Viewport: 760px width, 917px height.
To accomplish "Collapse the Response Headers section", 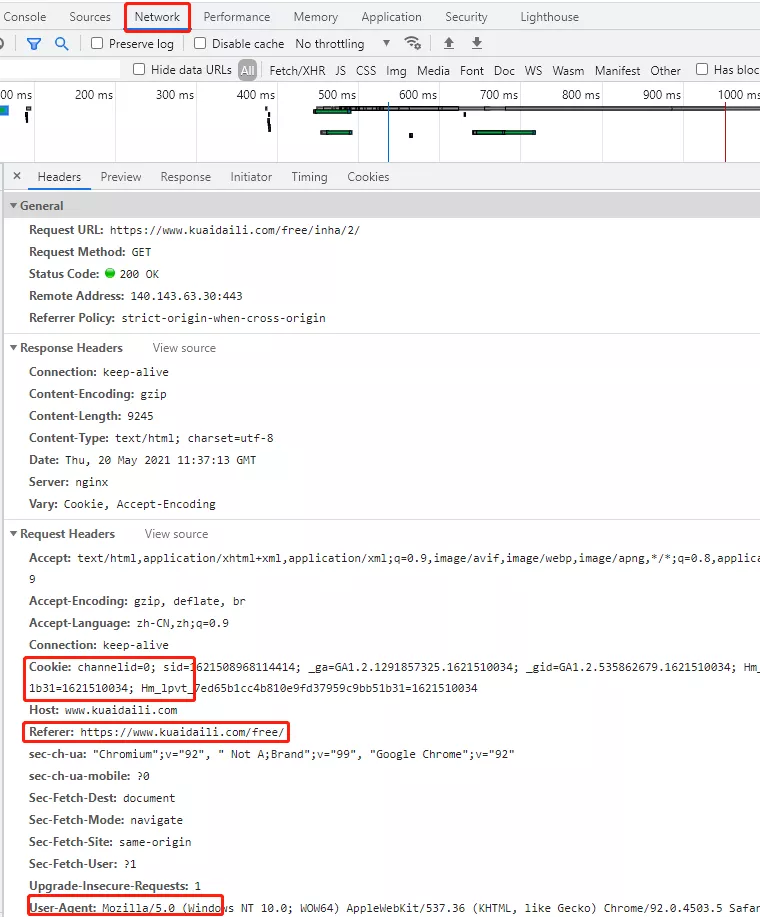I will click(x=13, y=348).
